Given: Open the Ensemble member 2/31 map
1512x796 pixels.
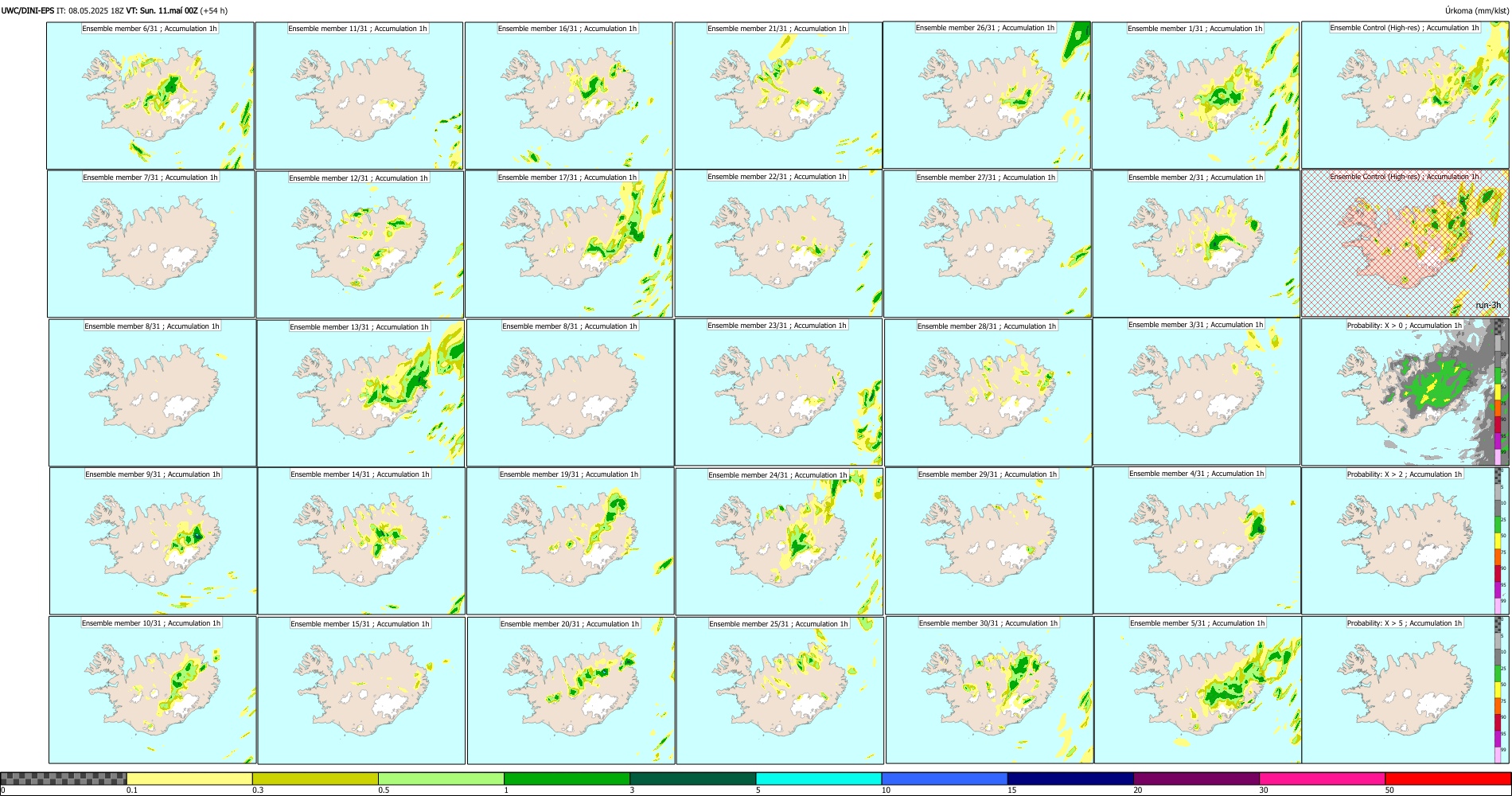Looking at the screenshot, I should [1196, 244].
